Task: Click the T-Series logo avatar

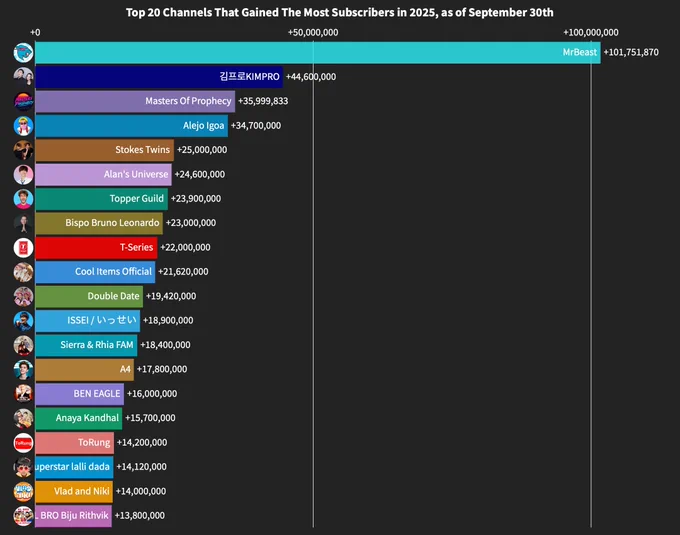Action: point(23,248)
